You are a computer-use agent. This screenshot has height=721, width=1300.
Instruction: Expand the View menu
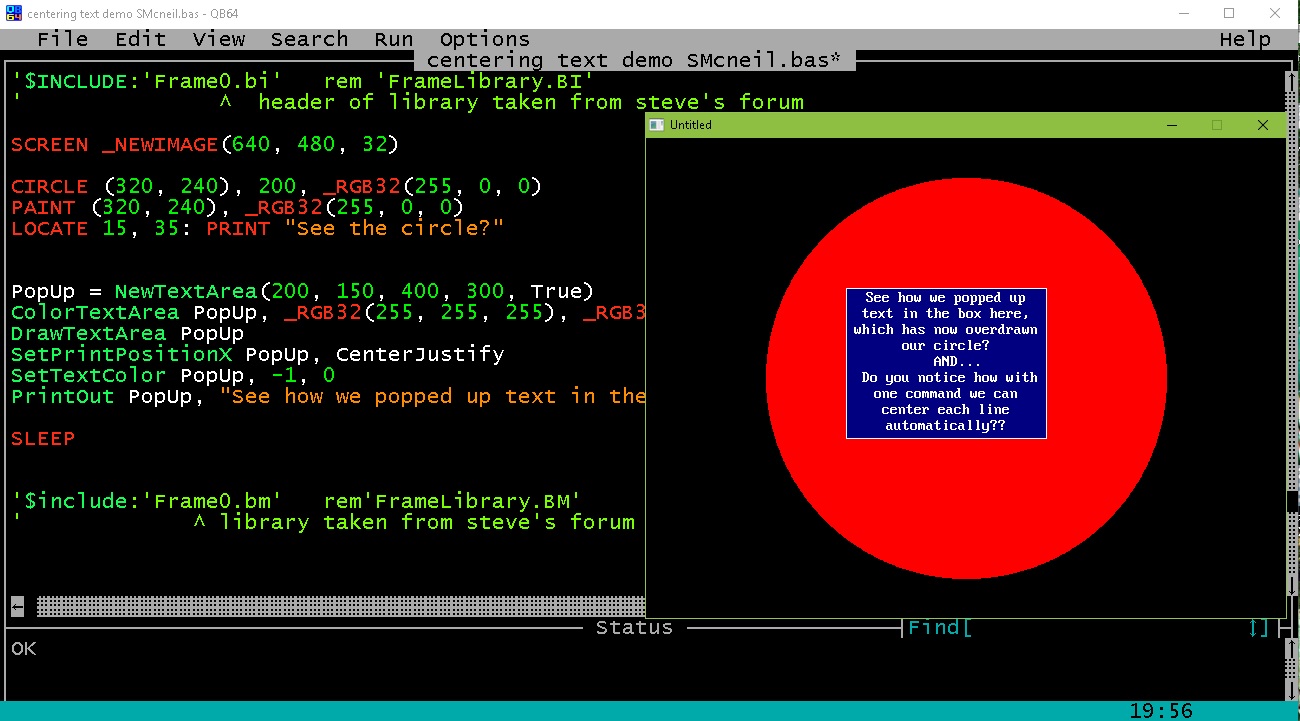click(218, 40)
